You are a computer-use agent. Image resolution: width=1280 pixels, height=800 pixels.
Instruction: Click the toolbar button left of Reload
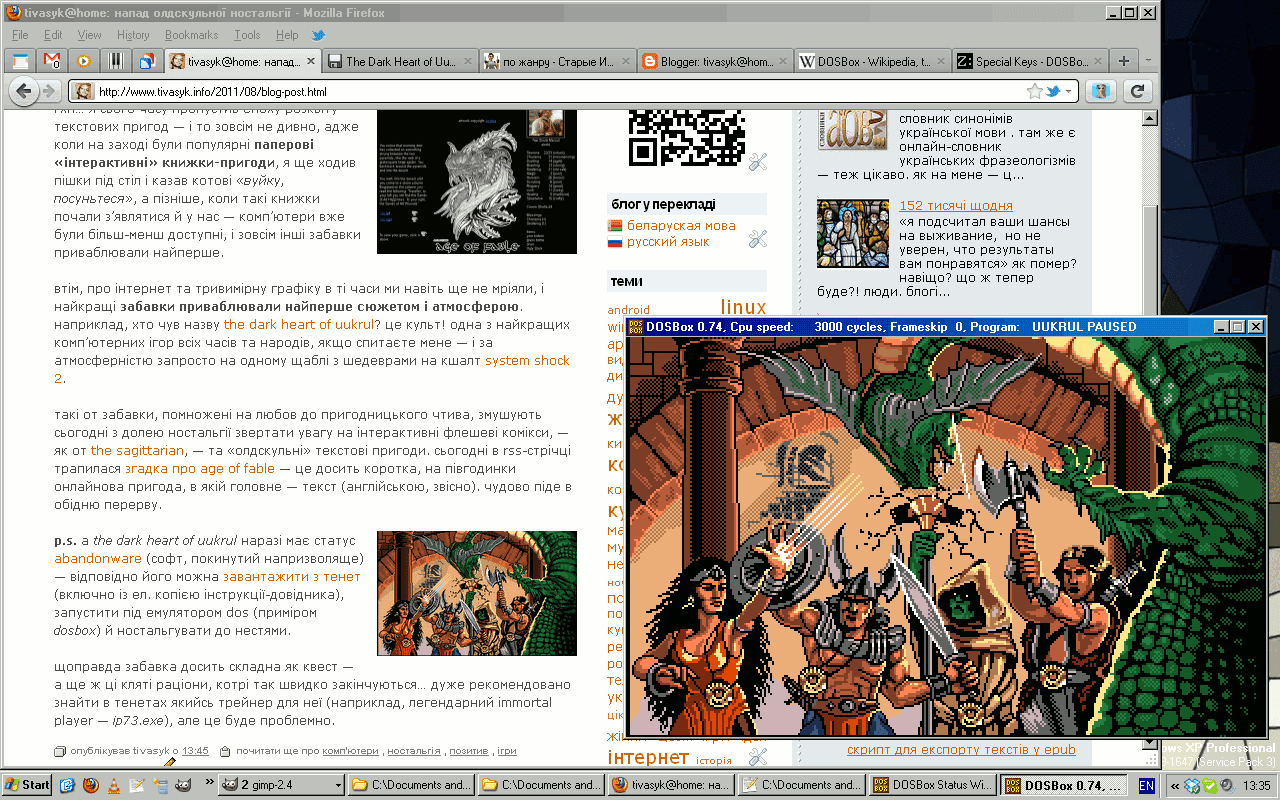point(1102,91)
